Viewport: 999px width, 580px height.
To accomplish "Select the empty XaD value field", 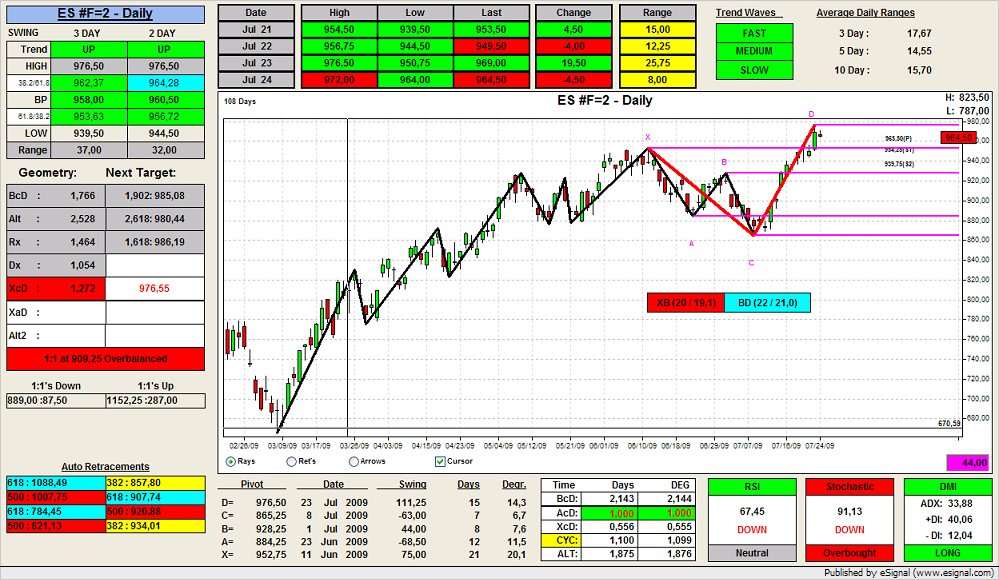I will (x=155, y=313).
